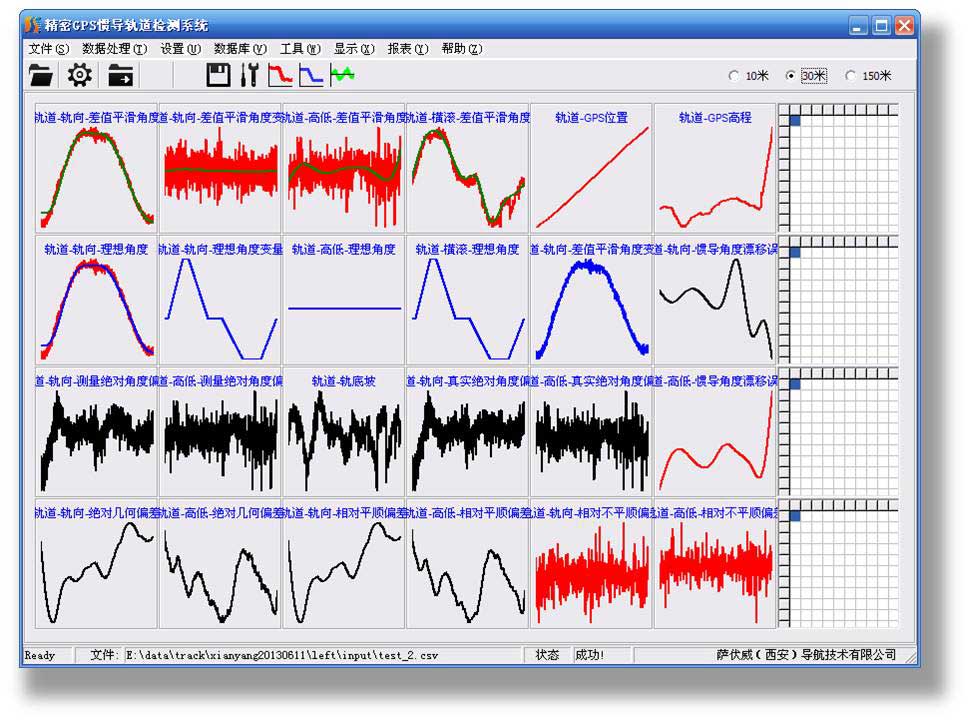Click 萨伏威(西安)导航技术有限公司 in status bar
Image resolution: width=970 pixels, height=722 pixels.
(x=806, y=655)
